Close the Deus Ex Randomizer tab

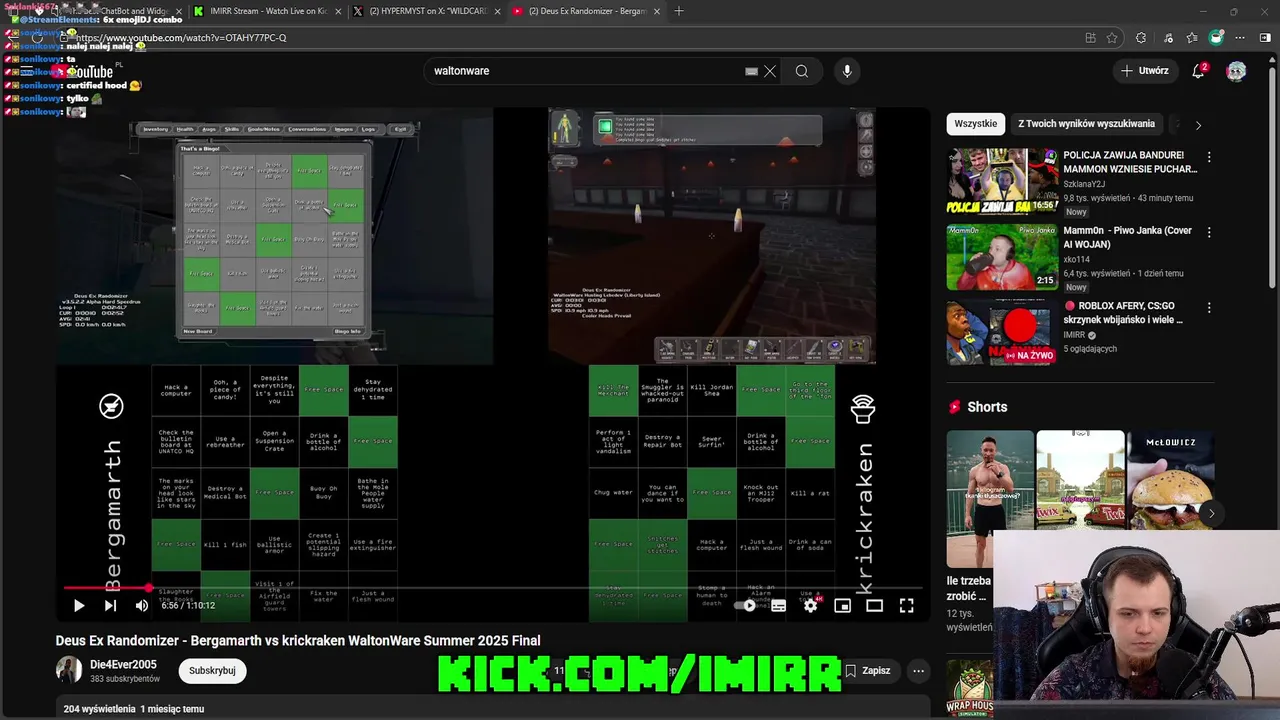click(656, 11)
